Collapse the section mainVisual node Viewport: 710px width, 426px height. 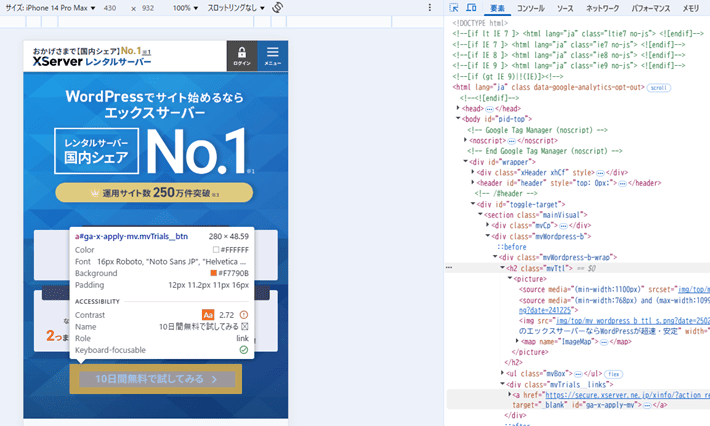[x=480, y=215]
